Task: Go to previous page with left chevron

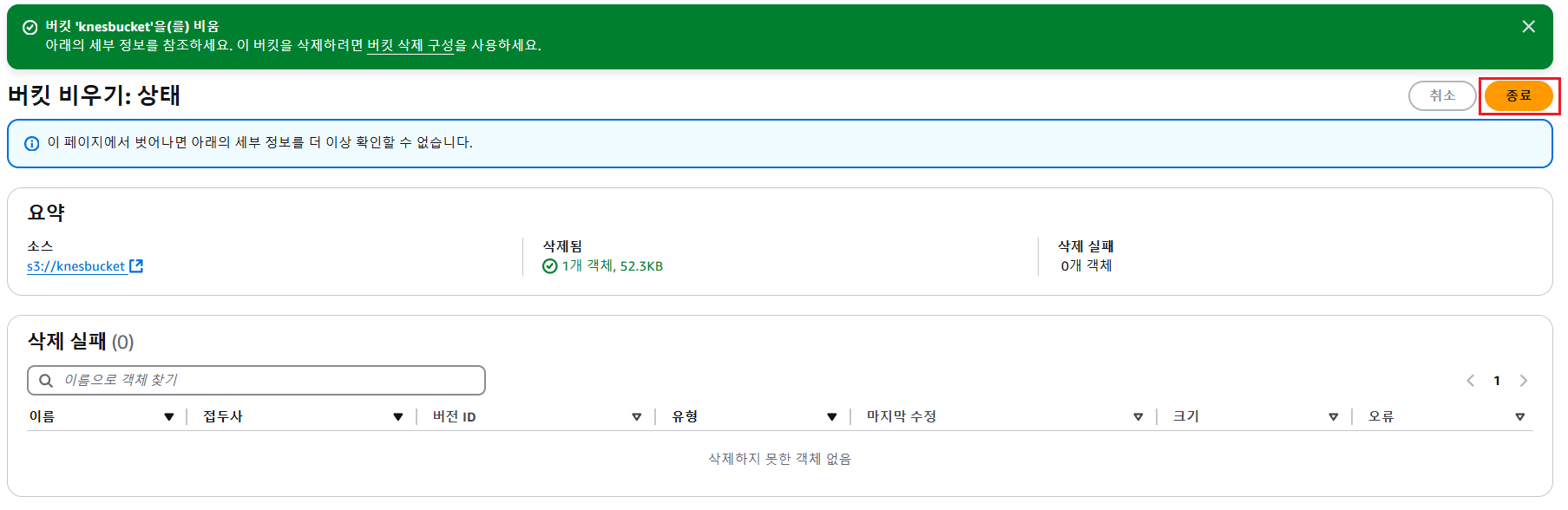Action: (x=1470, y=381)
